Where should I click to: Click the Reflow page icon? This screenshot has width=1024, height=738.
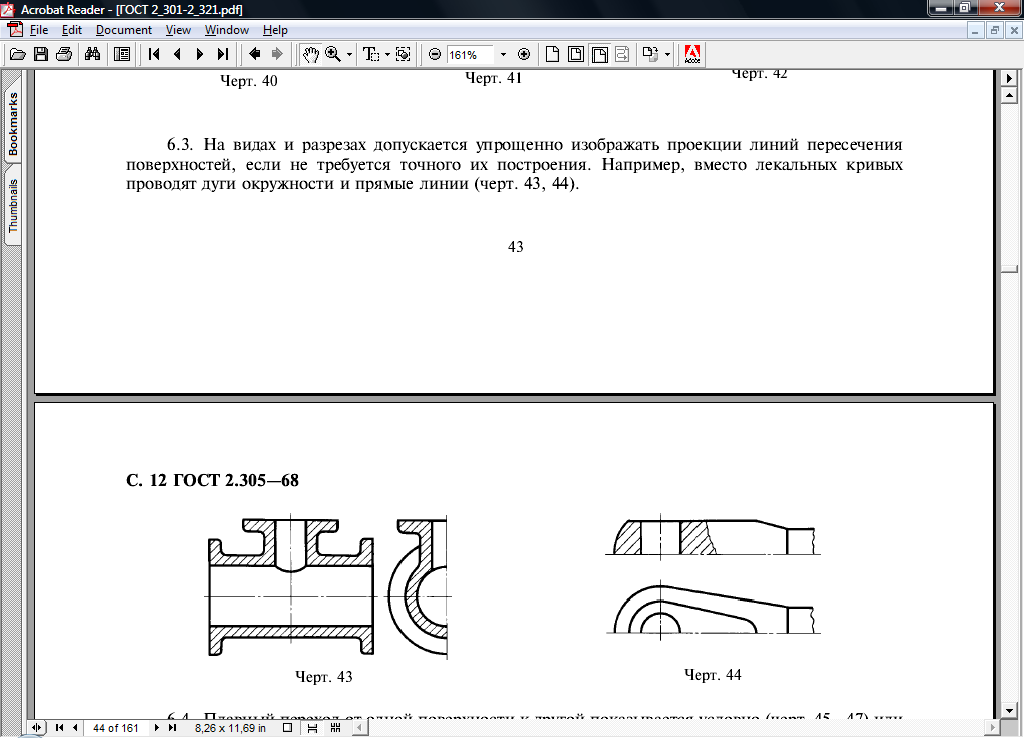coord(622,55)
